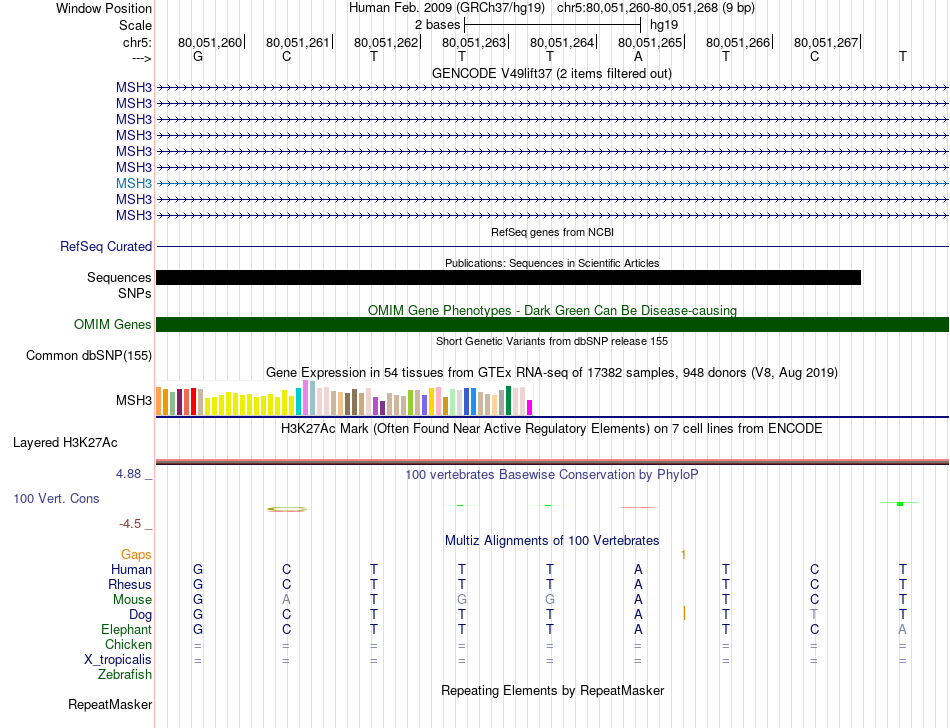Open the RefSeq Curated track label

[106, 247]
